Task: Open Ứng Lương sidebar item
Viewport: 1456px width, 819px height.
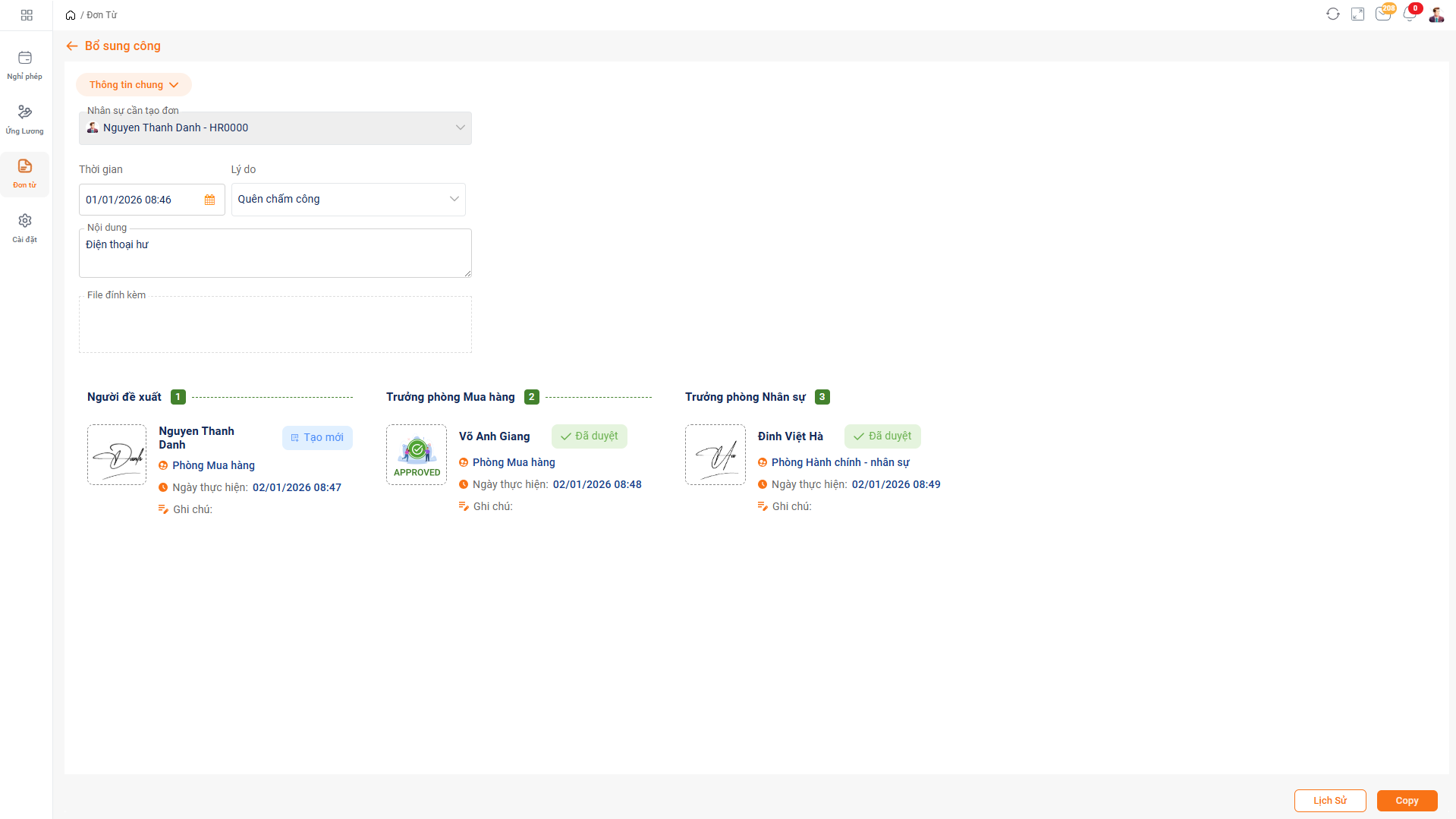Action: pos(25,119)
